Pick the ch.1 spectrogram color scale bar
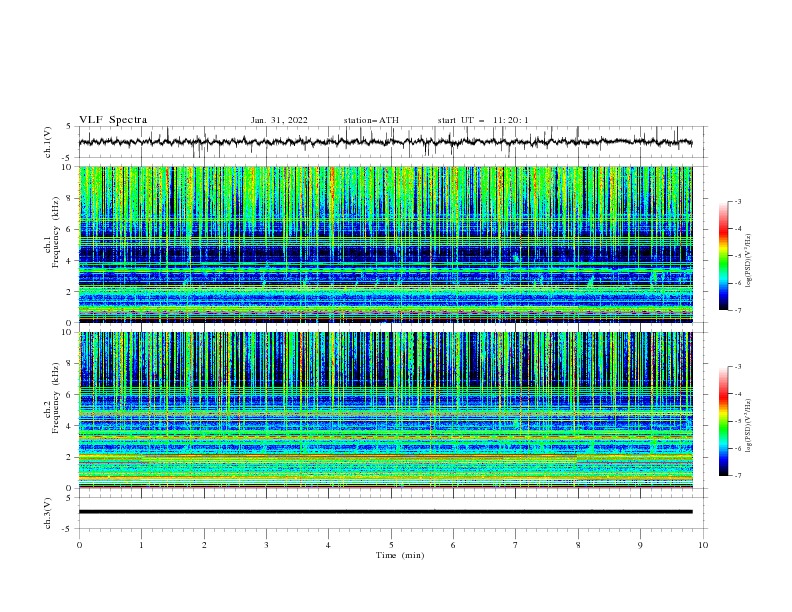Viewport: 792px width, 612px height. pyautogui.click(x=723, y=256)
